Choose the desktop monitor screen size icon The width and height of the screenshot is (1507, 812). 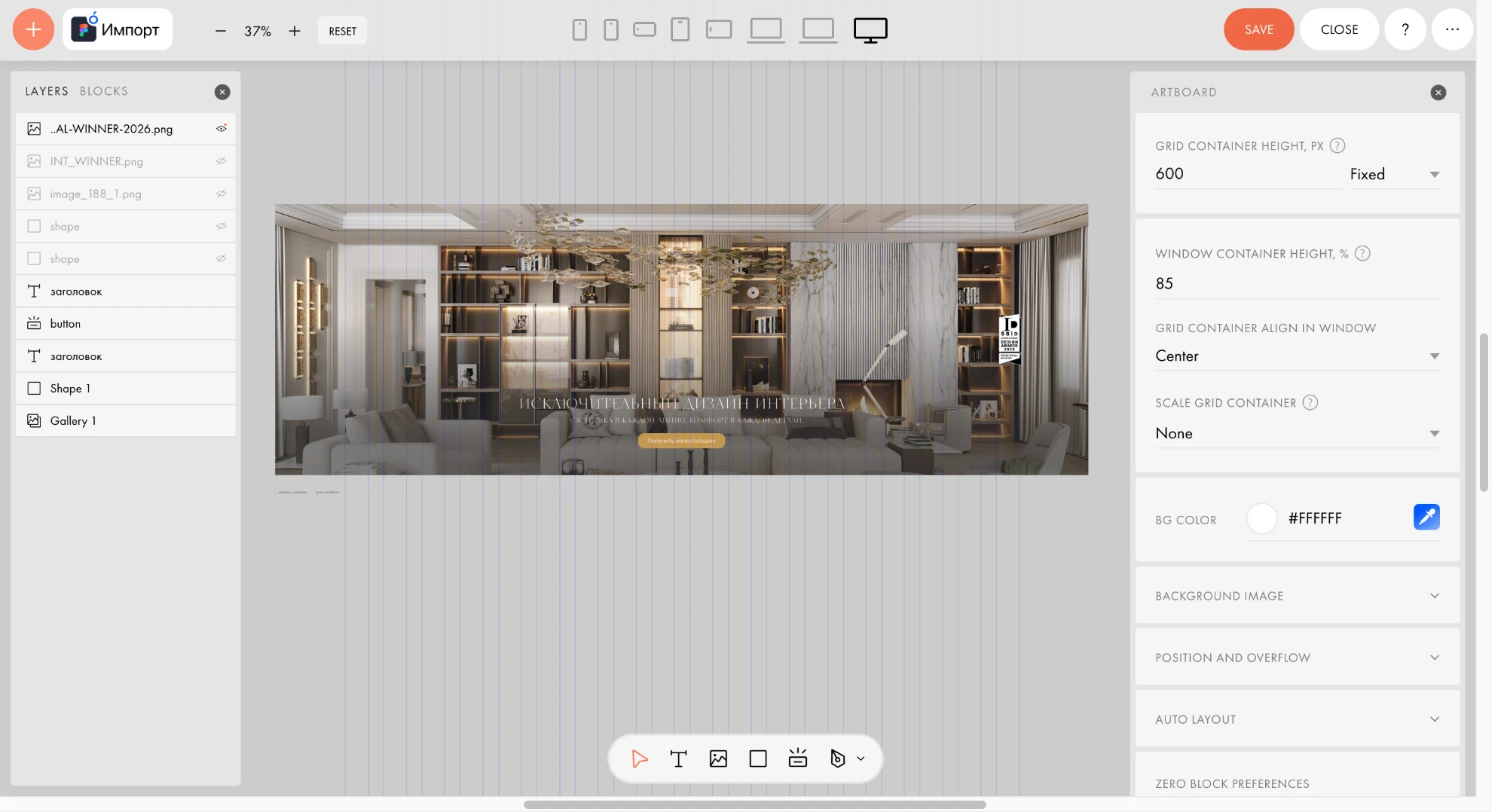click(x=870, y=30)
